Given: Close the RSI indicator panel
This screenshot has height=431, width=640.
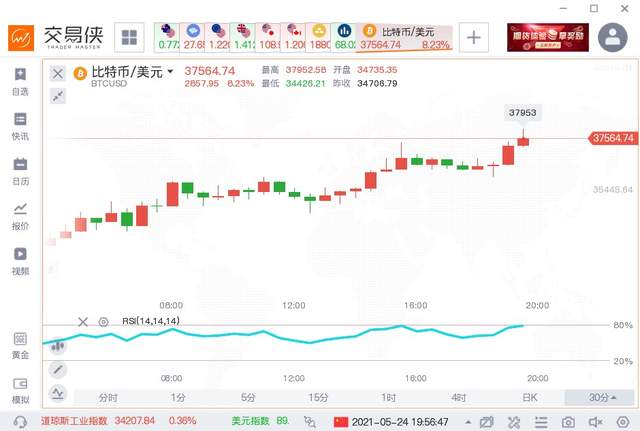Looking at the screenshot, I should click(x=83, y=322).
